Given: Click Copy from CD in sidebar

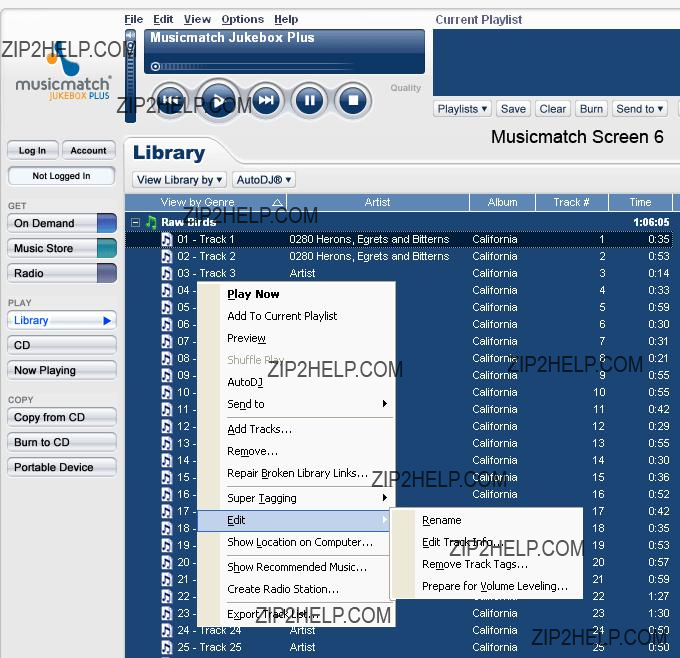Looking at the screenshot, I should (62, 417).
